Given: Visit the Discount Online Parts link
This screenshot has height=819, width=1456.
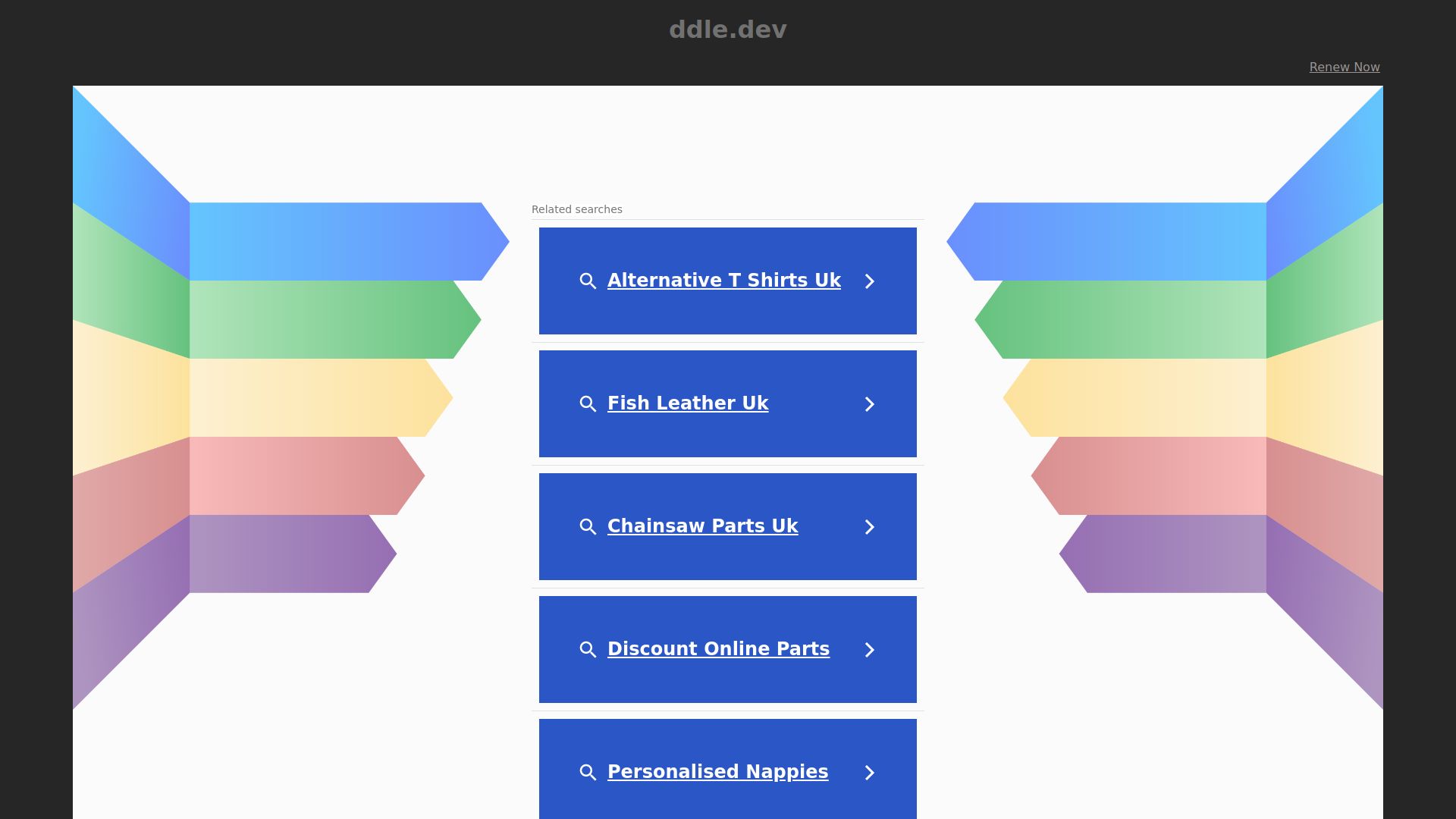Looking at the screenshot, I should (x=718, y=649).
